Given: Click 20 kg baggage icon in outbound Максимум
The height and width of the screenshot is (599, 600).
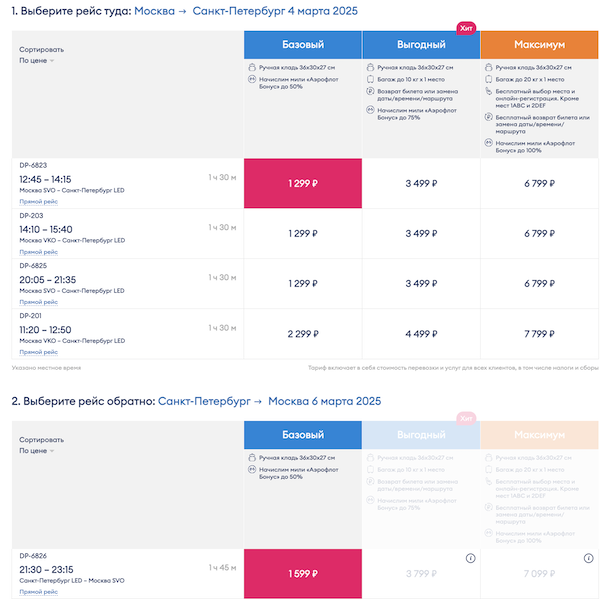Looking at the screenshot, I should [488, 78].
